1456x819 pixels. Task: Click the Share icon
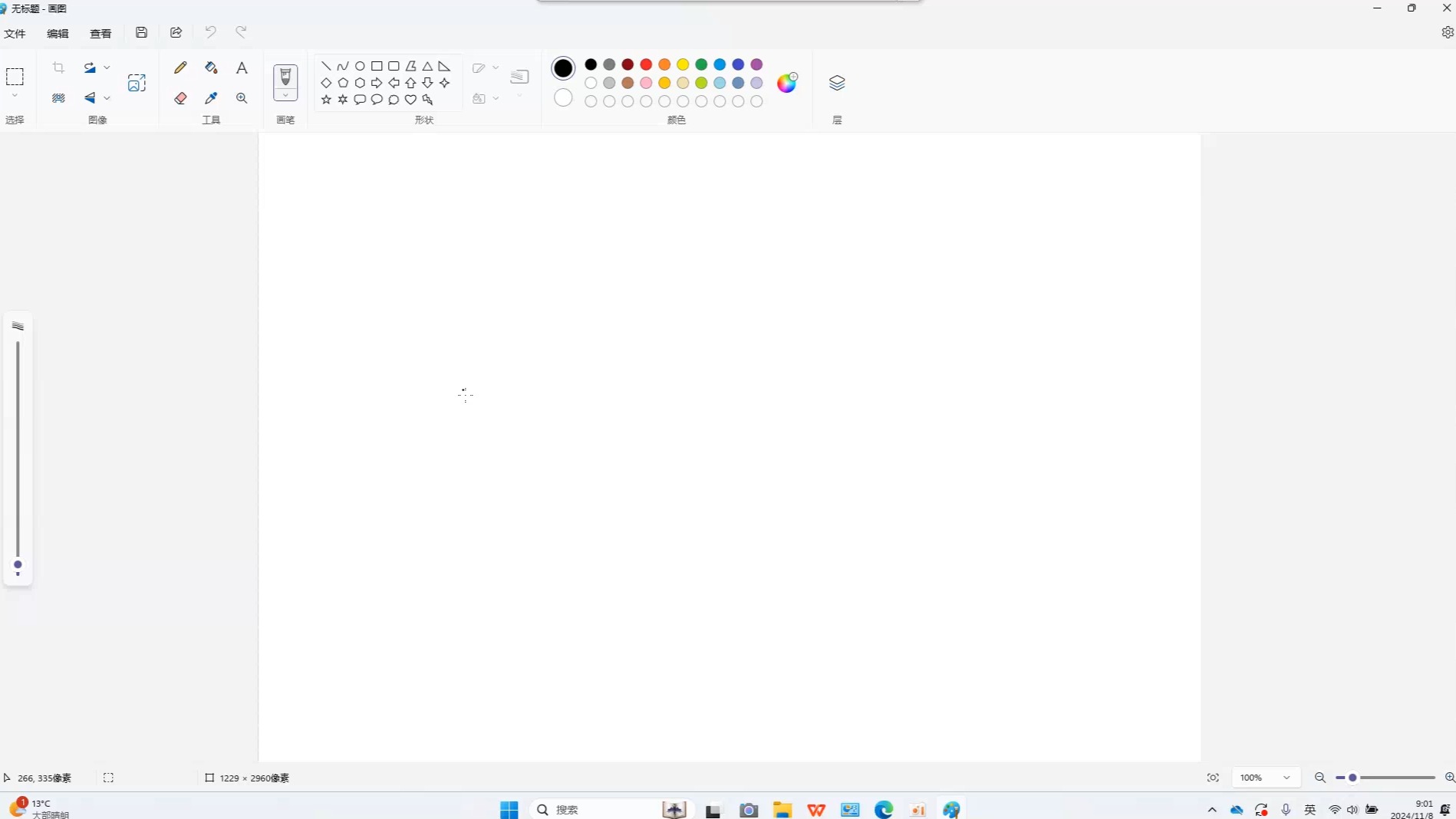176,32
